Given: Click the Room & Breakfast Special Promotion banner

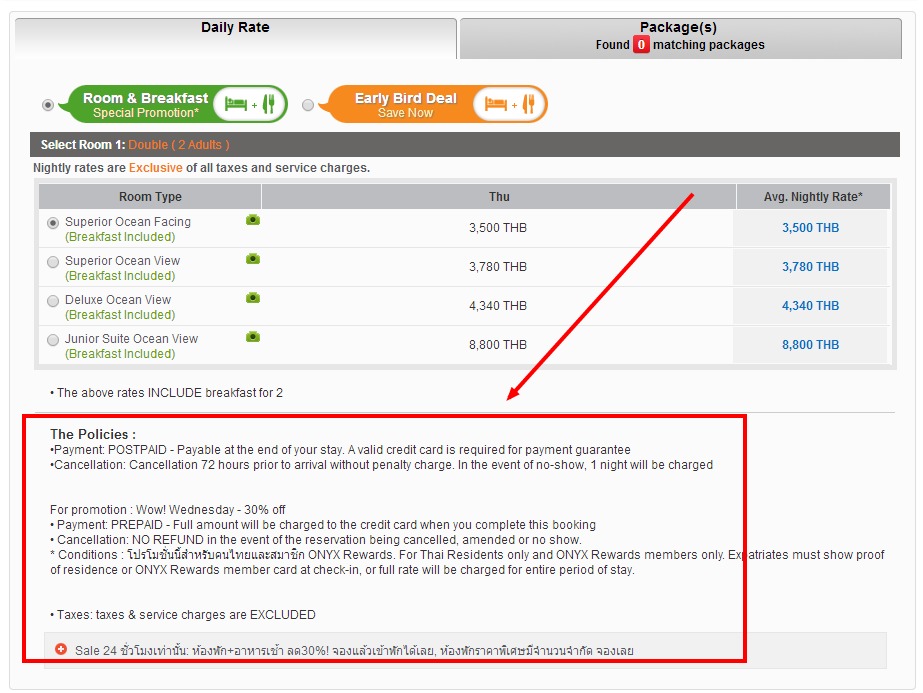Looking at the screenshot, I should (174, 104).
